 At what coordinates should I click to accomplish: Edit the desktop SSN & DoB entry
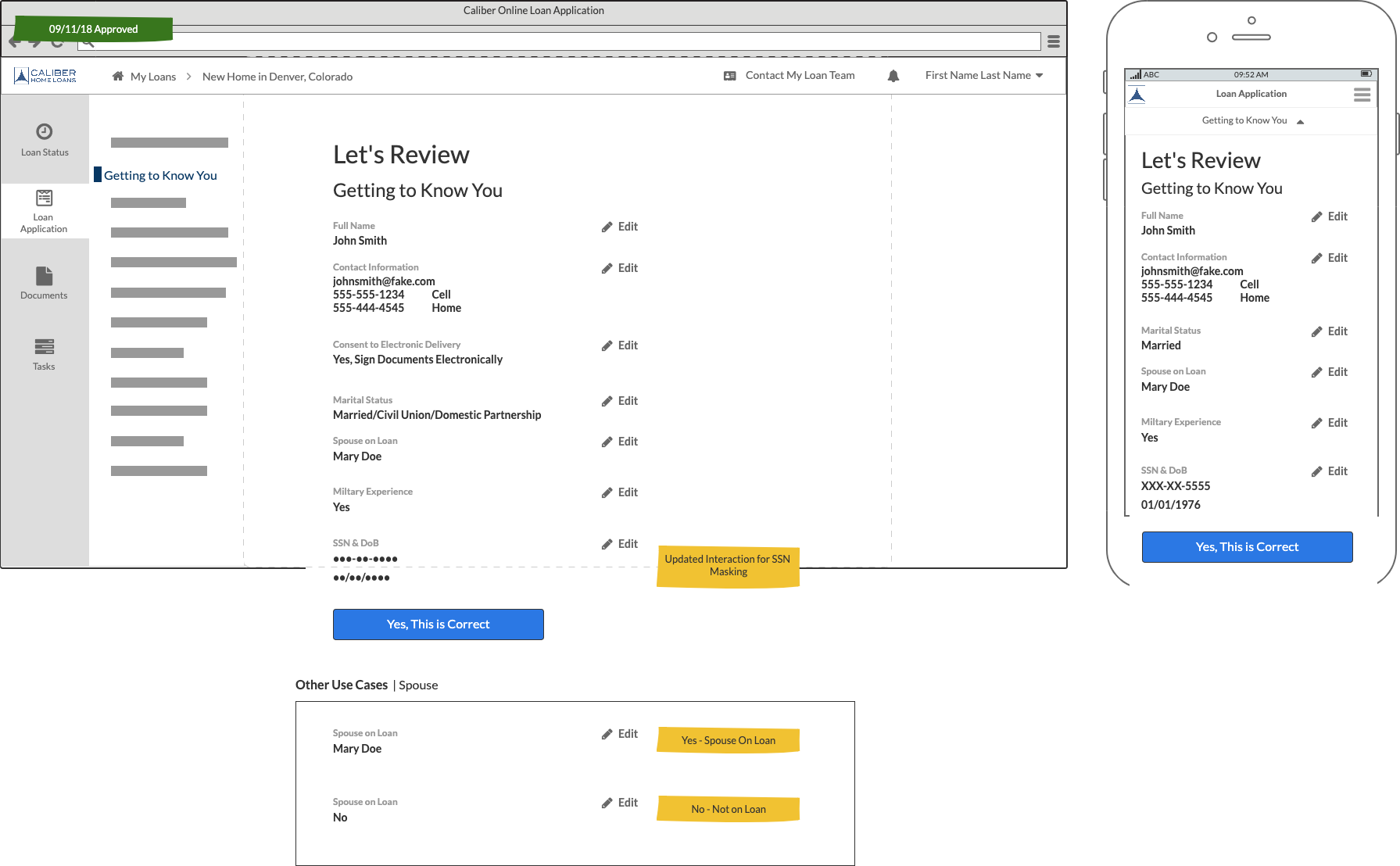point(620,544)
